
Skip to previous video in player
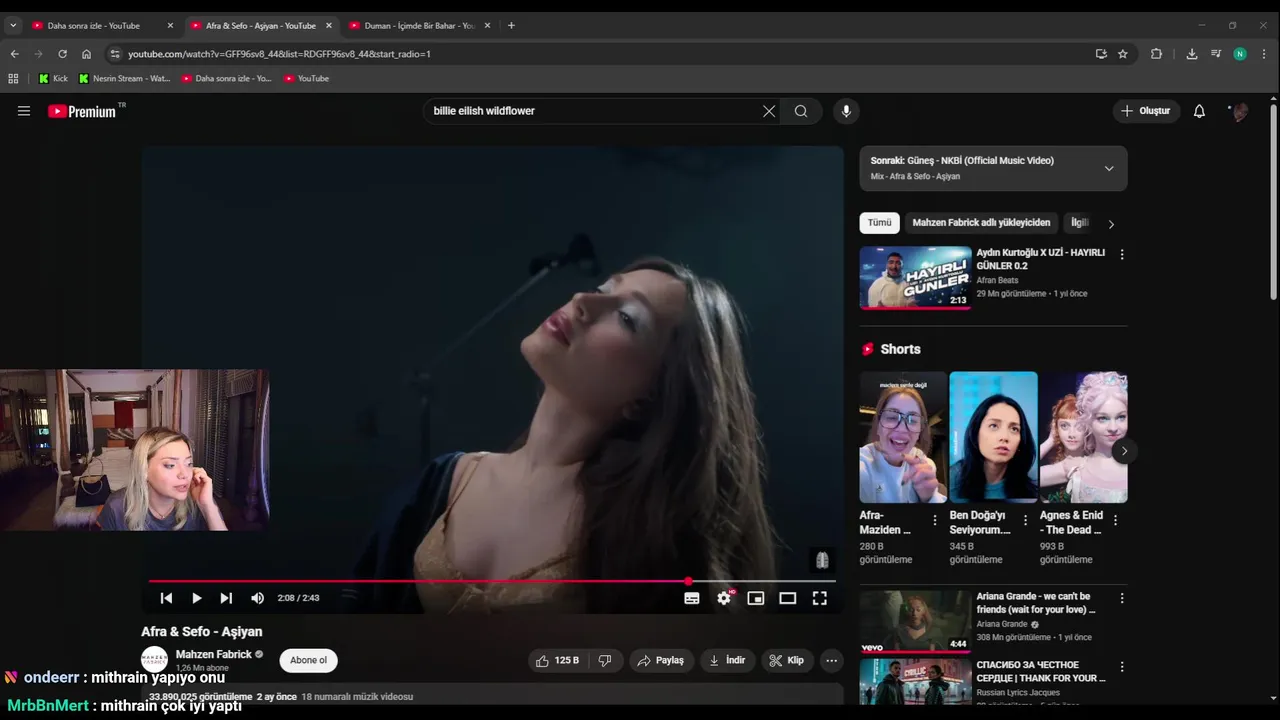pyautogui.click(x=166, y=598)
